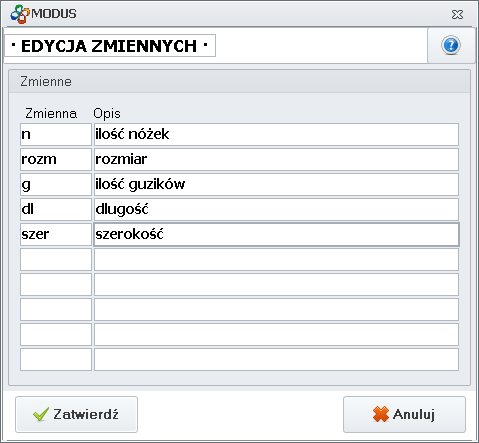Confirm changes with the Zatwierdź button
Image resolution: width=479 pixels, height=443 pixels.
[x=76, y=414]
